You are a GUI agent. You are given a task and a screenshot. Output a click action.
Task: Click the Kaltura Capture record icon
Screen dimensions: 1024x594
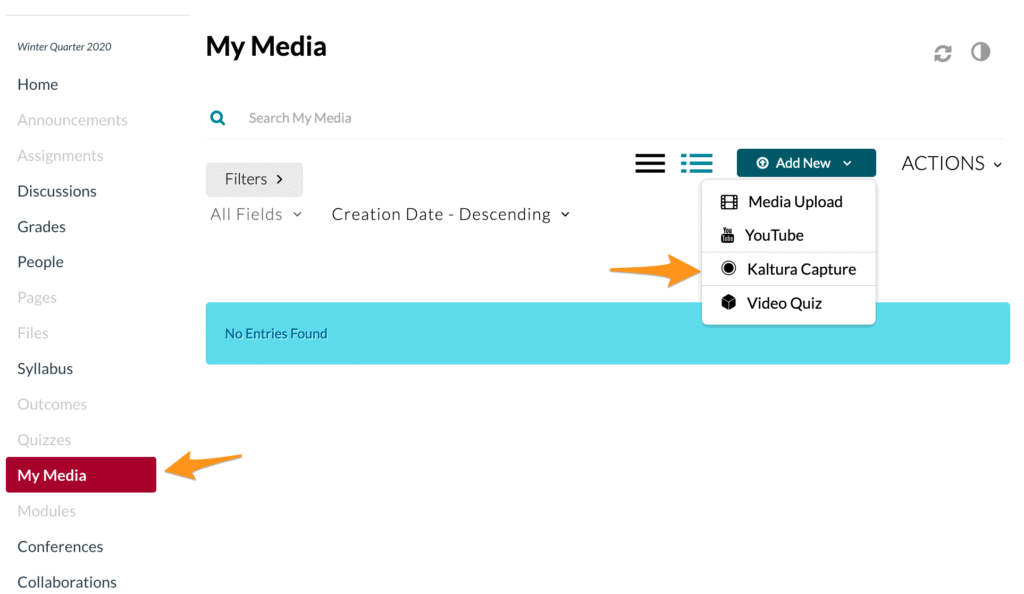pos(728,268)
